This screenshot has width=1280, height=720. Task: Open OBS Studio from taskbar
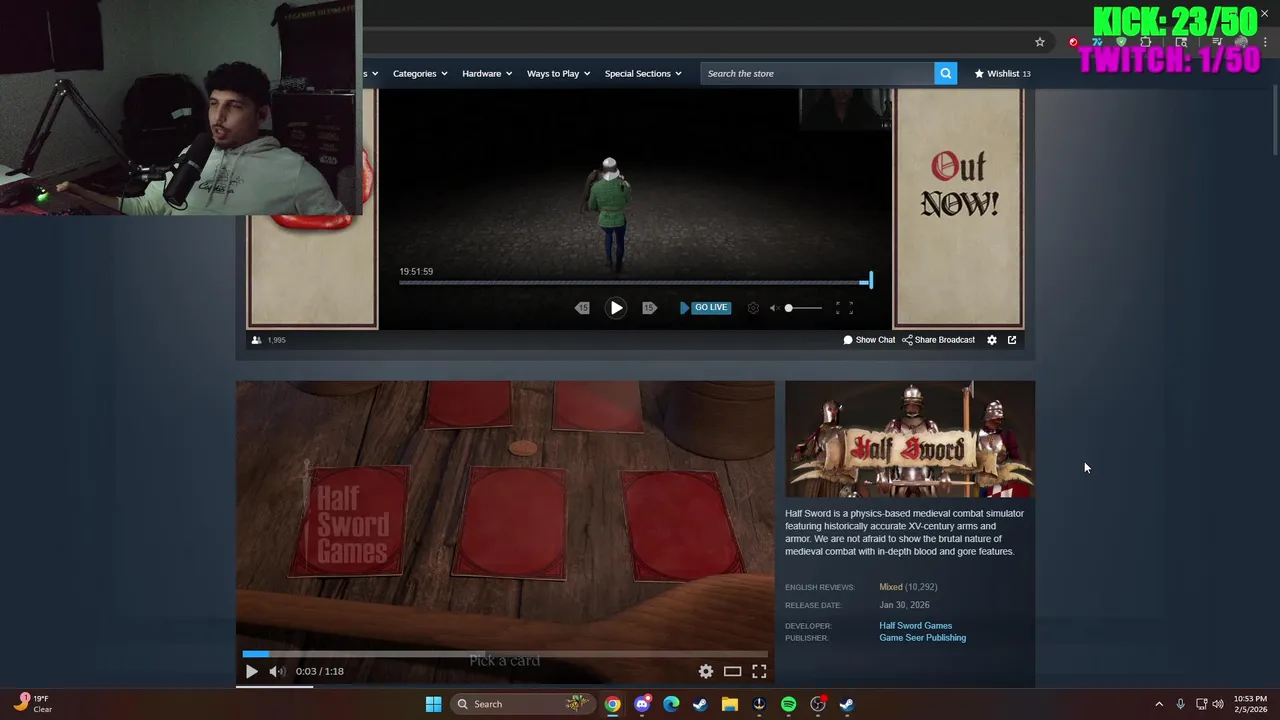818,704
